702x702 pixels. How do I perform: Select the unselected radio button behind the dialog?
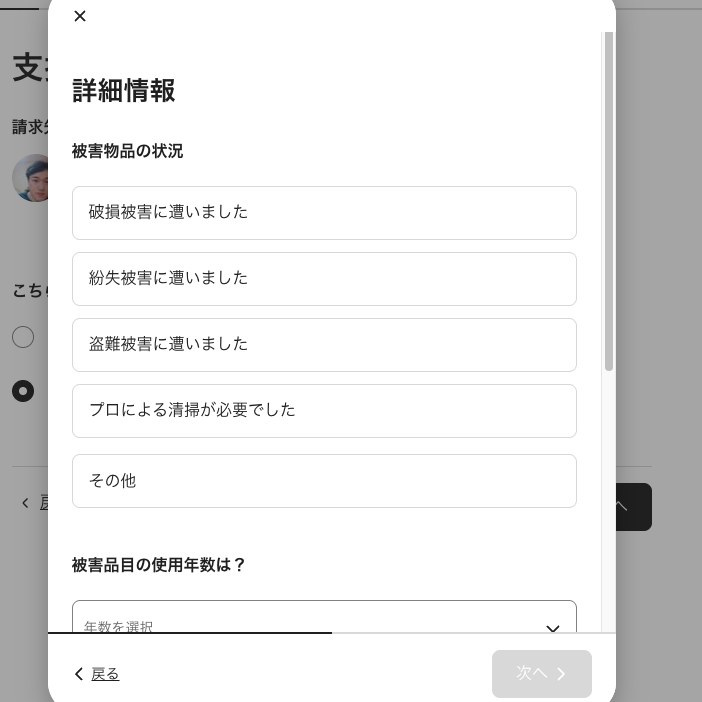tap(23, 337)
